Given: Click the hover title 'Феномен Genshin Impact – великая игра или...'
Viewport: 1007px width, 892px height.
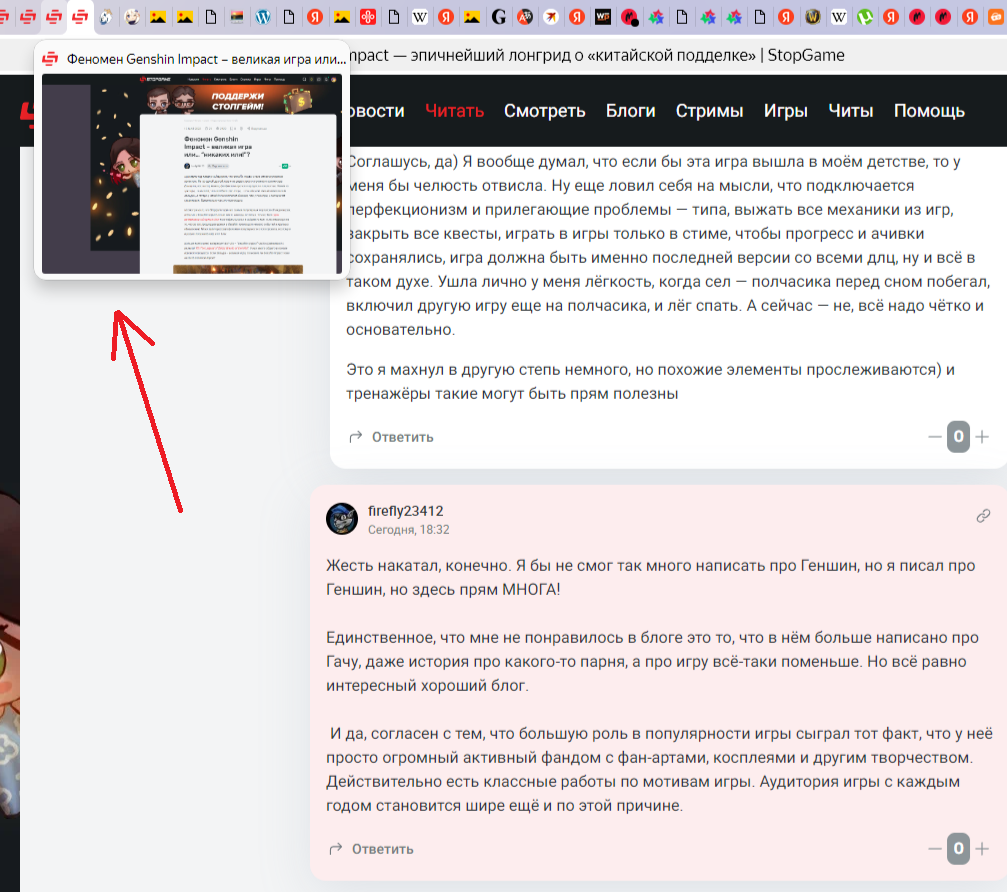Looking at the screenshot, I should click(x=206, y=59).
